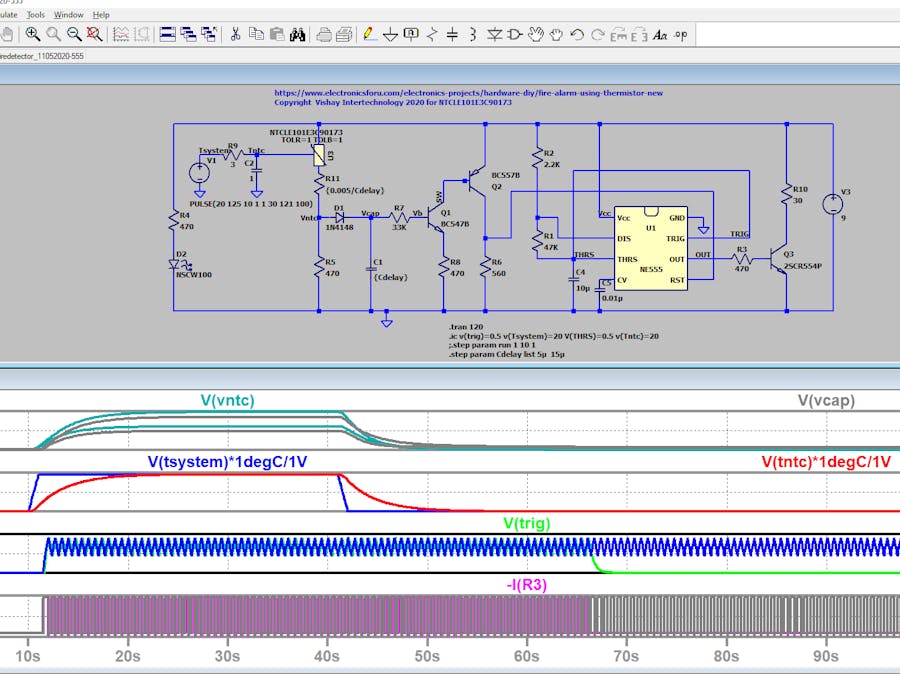Screen dimensions: 900x675
Task: Select the Label Net tool
Action: [410, 34]
